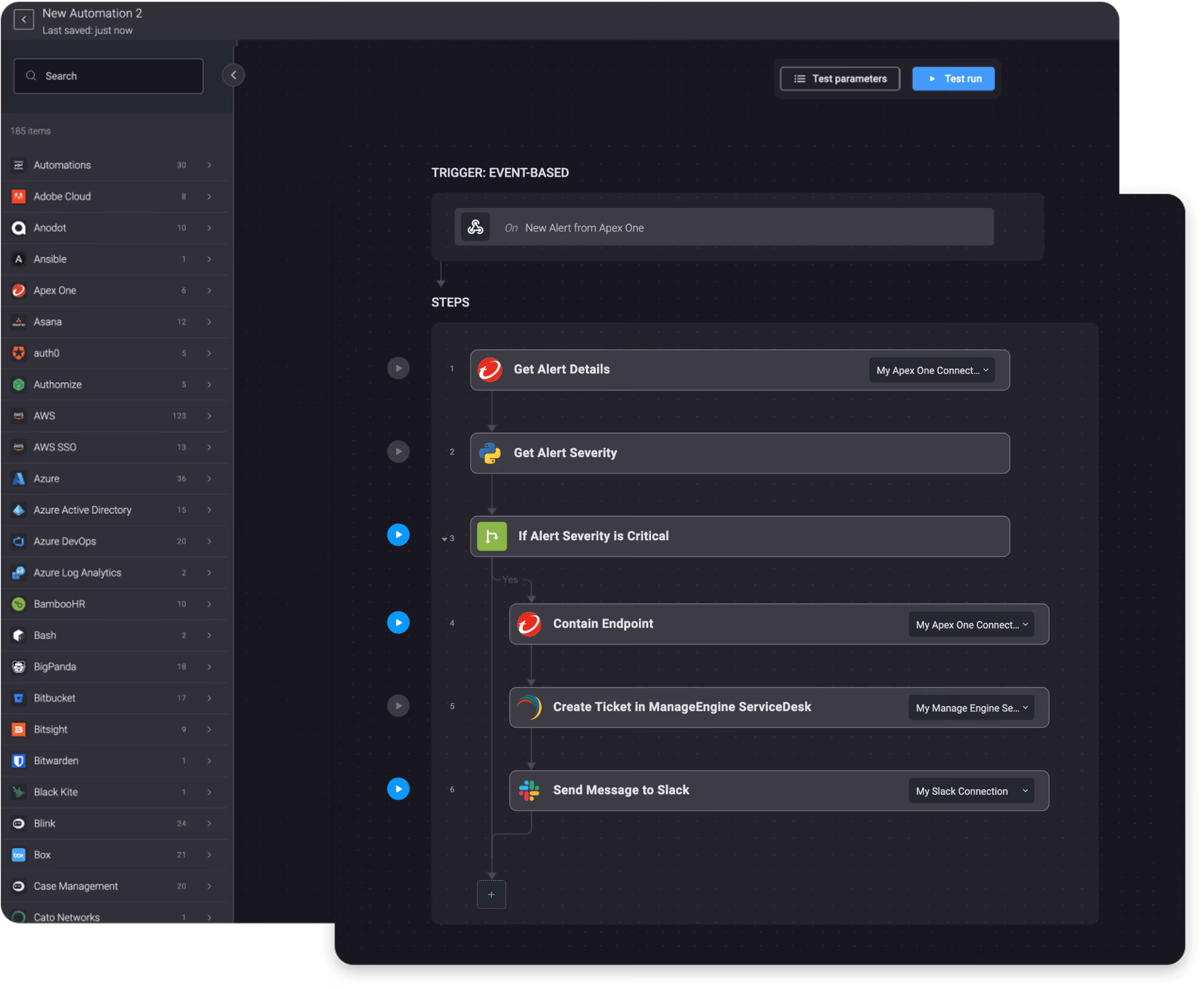
Task: Open the New Alert from Apex One trigger
Action: [x=724, y=227]
